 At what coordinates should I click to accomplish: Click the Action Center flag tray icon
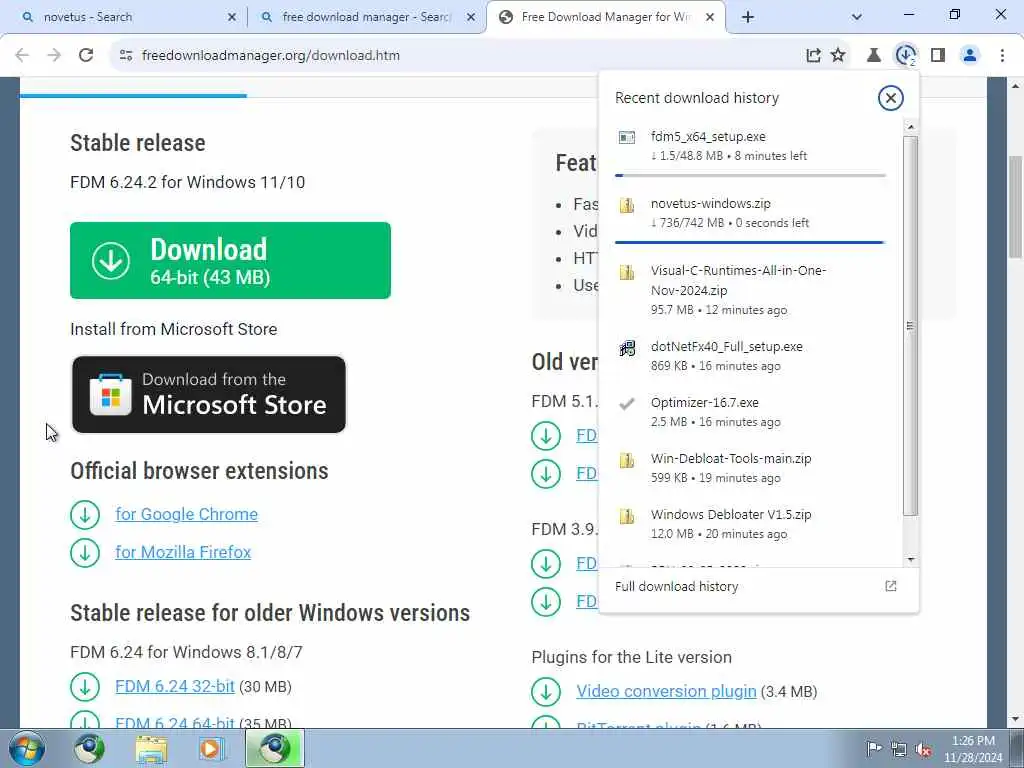873,748
